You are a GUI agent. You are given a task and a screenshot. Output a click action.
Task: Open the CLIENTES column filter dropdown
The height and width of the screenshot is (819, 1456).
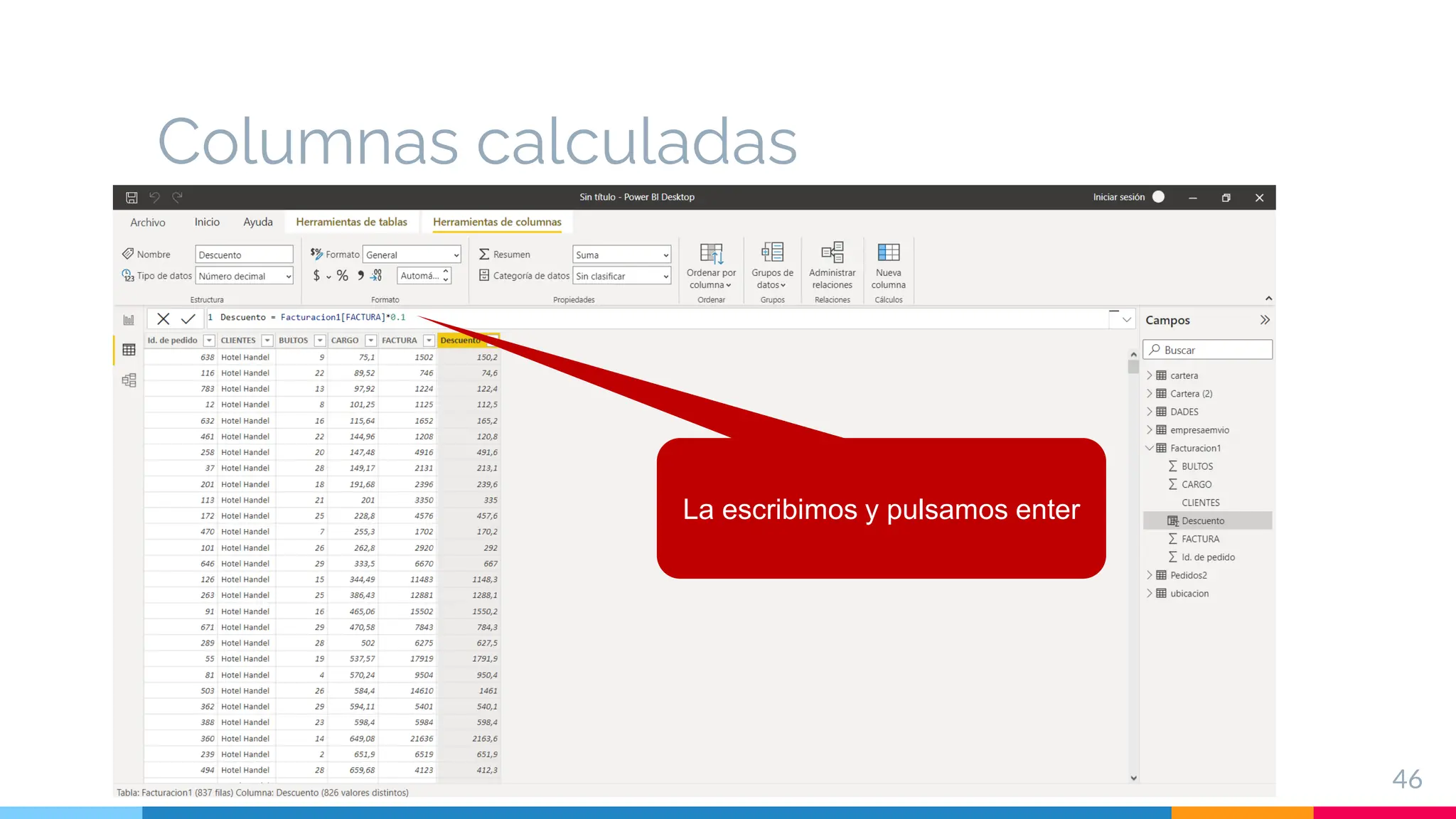tap(267, 341)
